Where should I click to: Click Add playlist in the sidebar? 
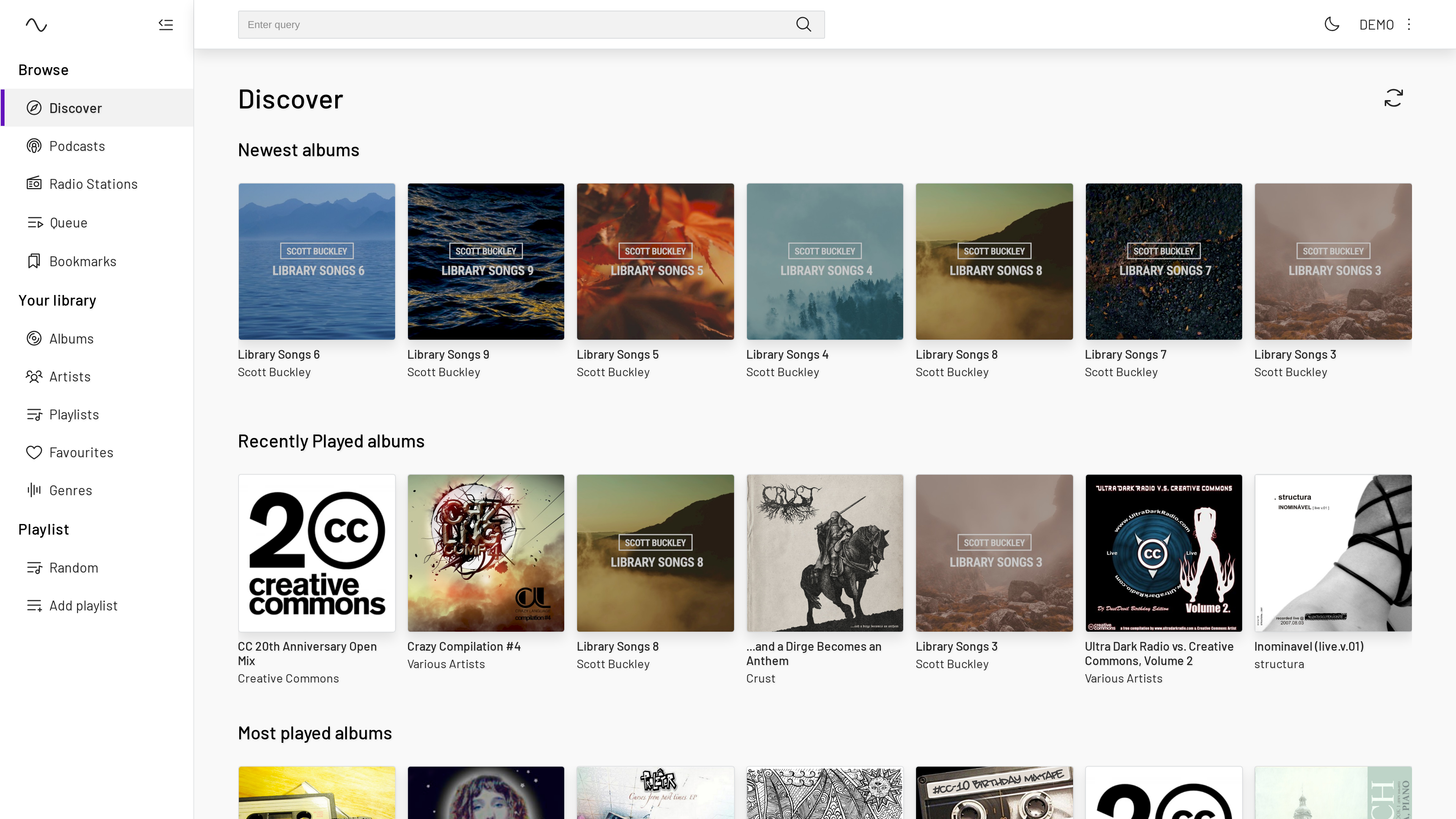(x=83, y=606)
